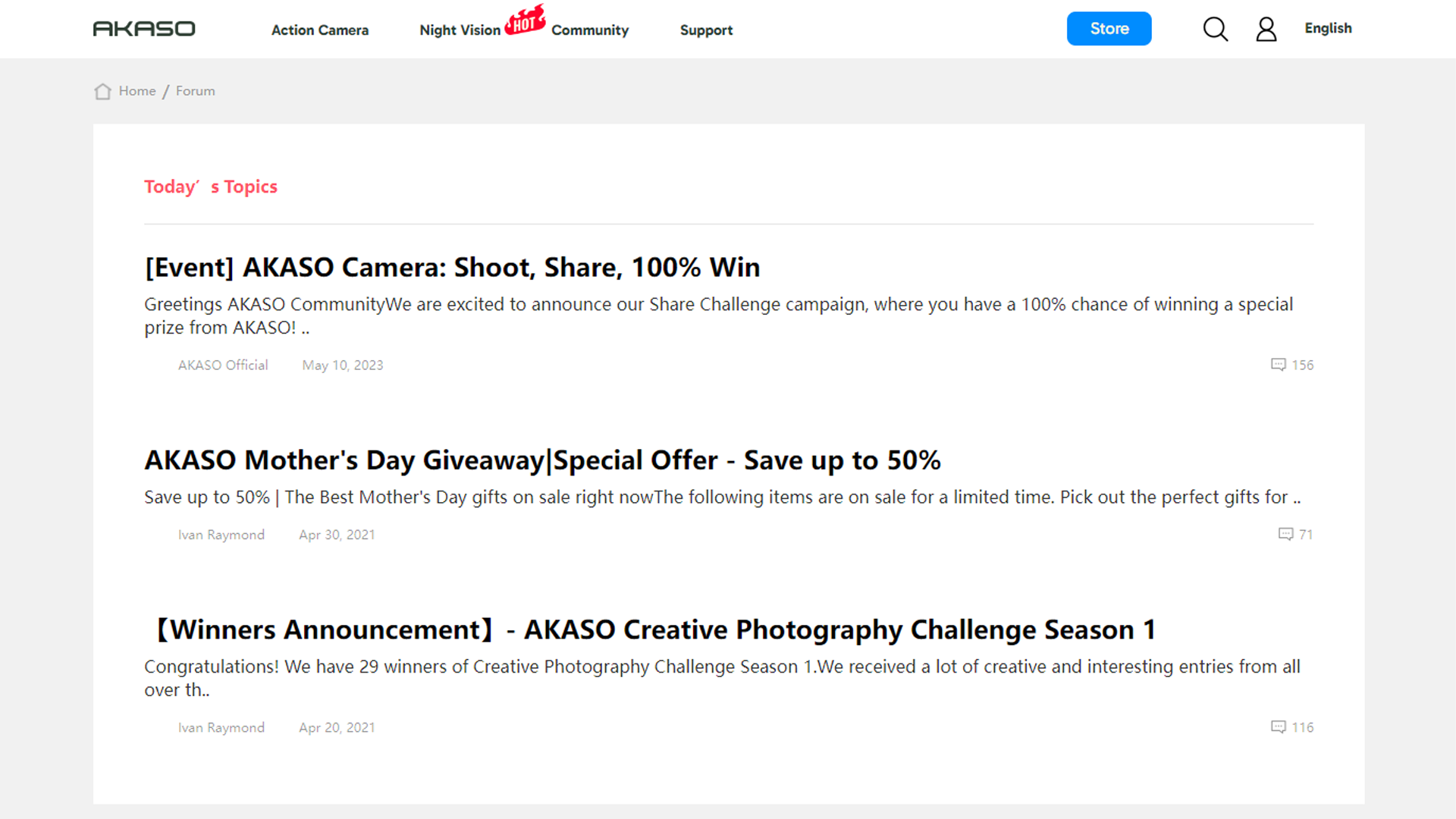Open the Community menu item

[590, 30]
